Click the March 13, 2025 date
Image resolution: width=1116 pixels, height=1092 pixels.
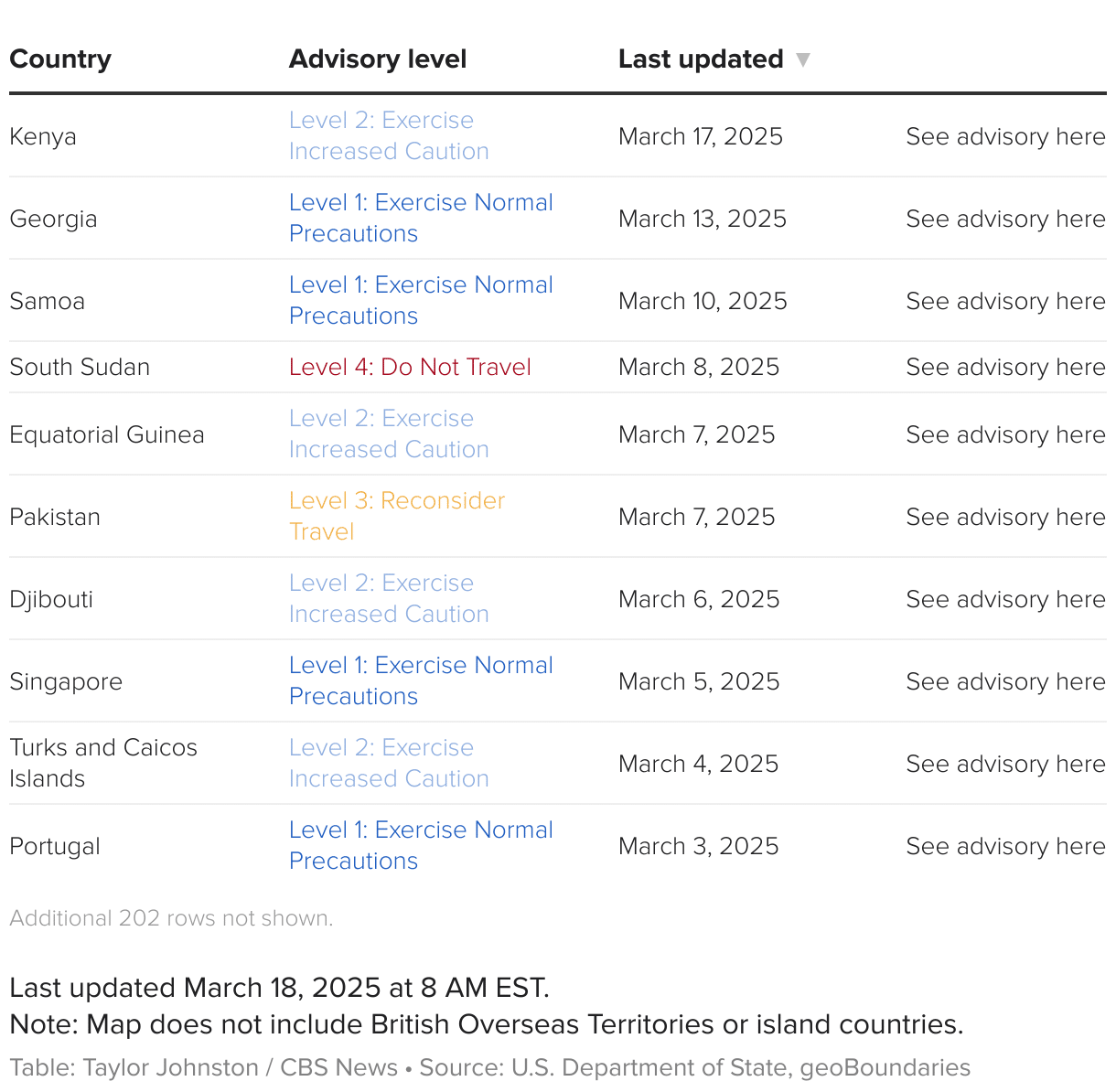703,219
